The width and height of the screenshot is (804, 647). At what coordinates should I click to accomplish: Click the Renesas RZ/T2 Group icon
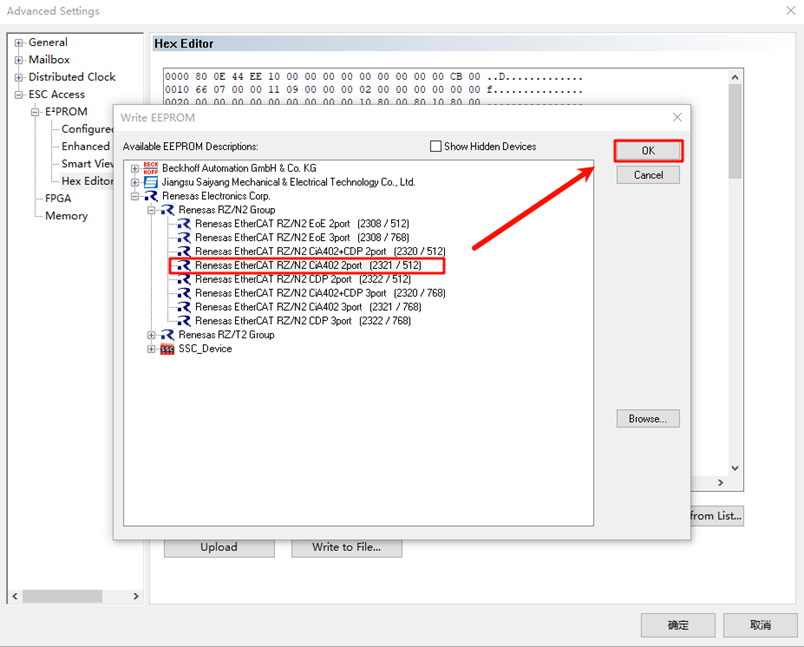167,334
